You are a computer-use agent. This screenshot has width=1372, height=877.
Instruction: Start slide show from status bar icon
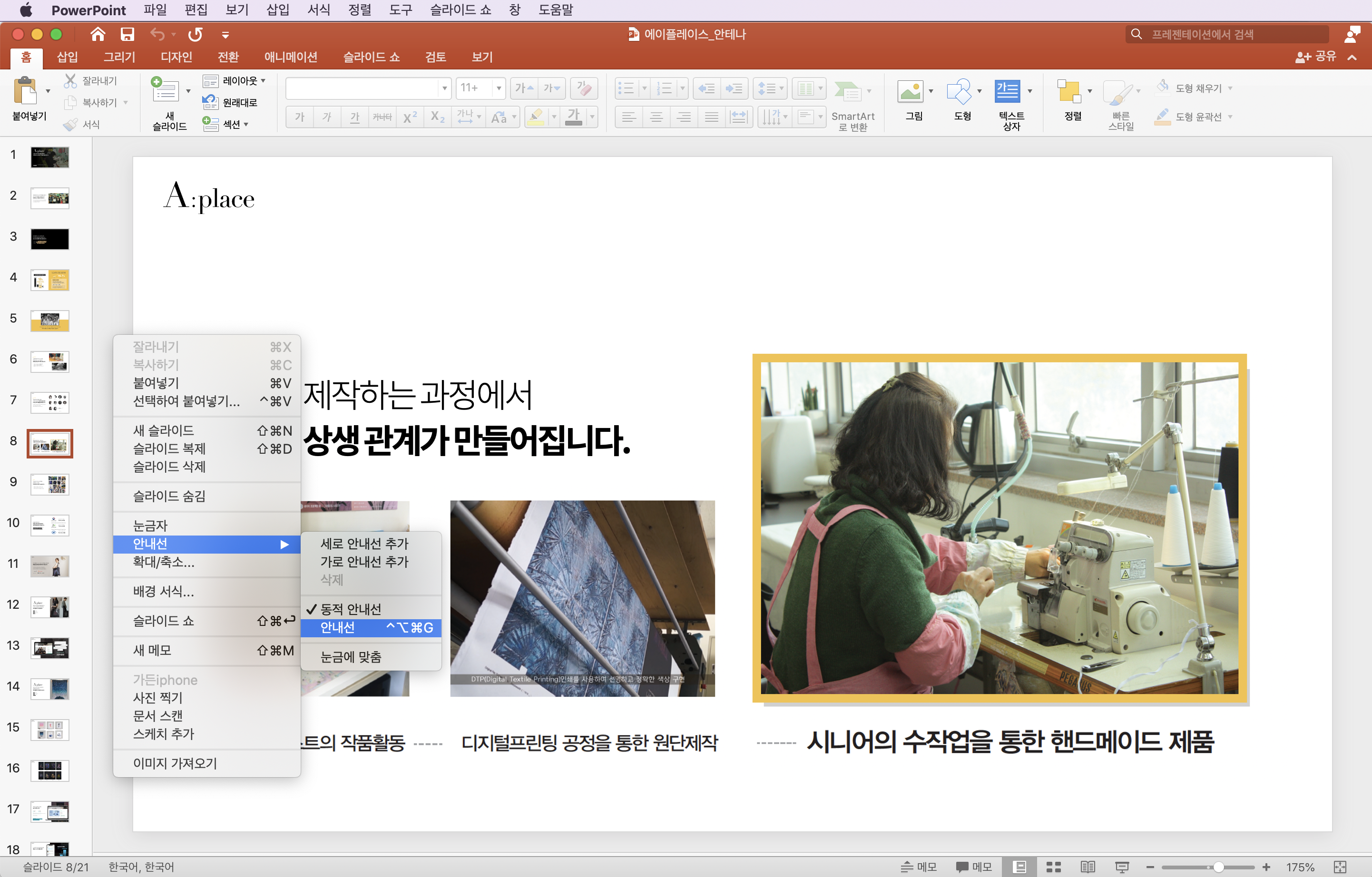coord(1121,867)
